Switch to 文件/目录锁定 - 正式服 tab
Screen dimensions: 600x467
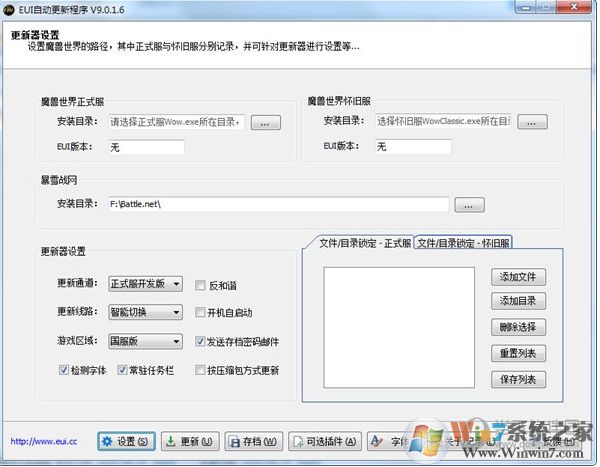365,243
